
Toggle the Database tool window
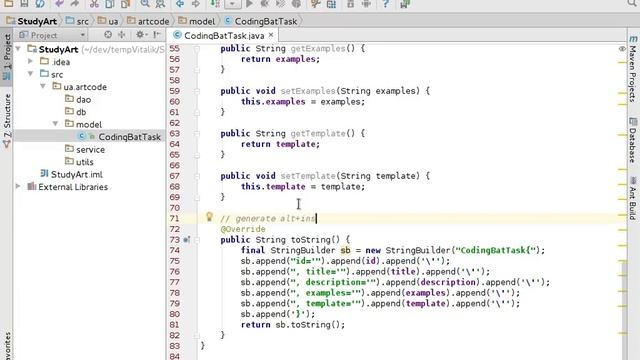pyautogui.click(x=633, y=140)
